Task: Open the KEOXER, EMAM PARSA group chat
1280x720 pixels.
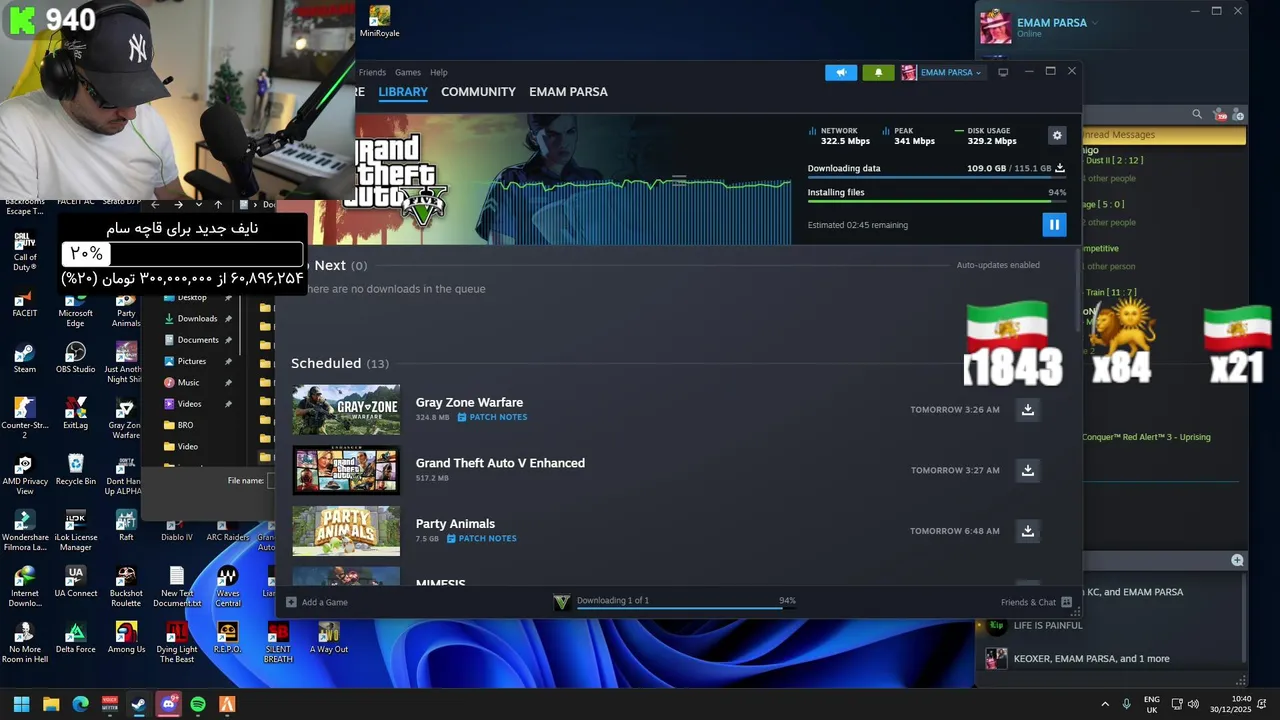Action: (1091, 659)
